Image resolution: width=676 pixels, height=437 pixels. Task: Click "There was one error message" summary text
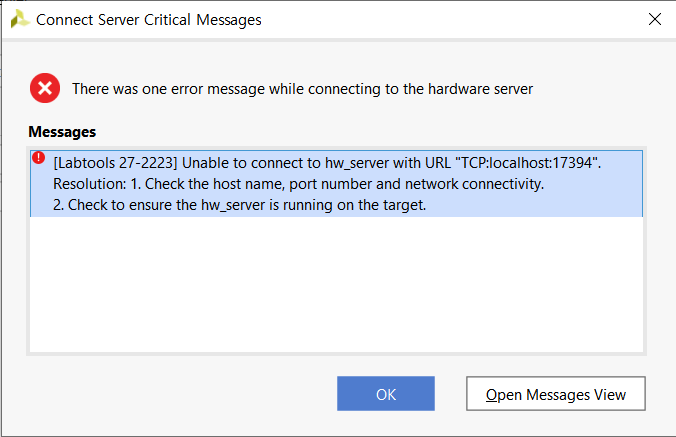pyautogui.click(x=170, y=89)
